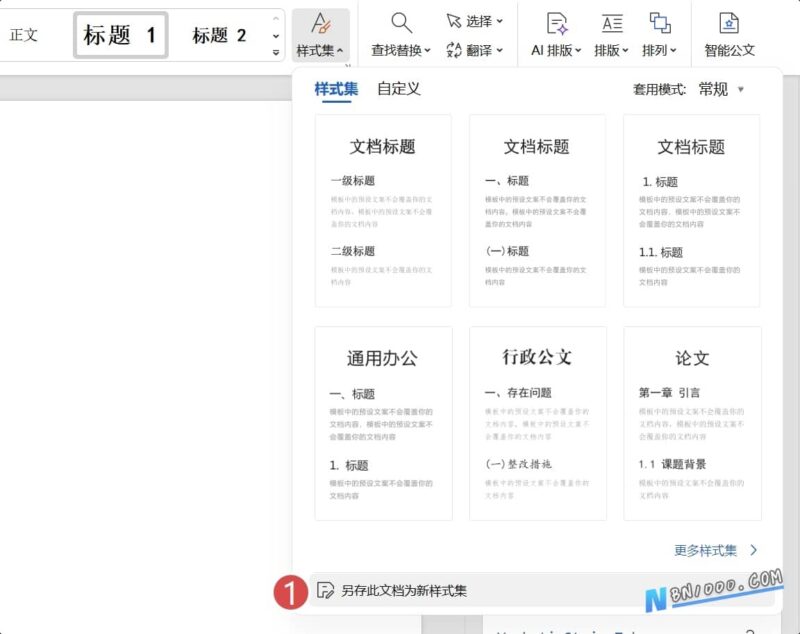Switch to the 自定义 tab
The height and width of the screenshot is (634, 800).
pos(399,89)
